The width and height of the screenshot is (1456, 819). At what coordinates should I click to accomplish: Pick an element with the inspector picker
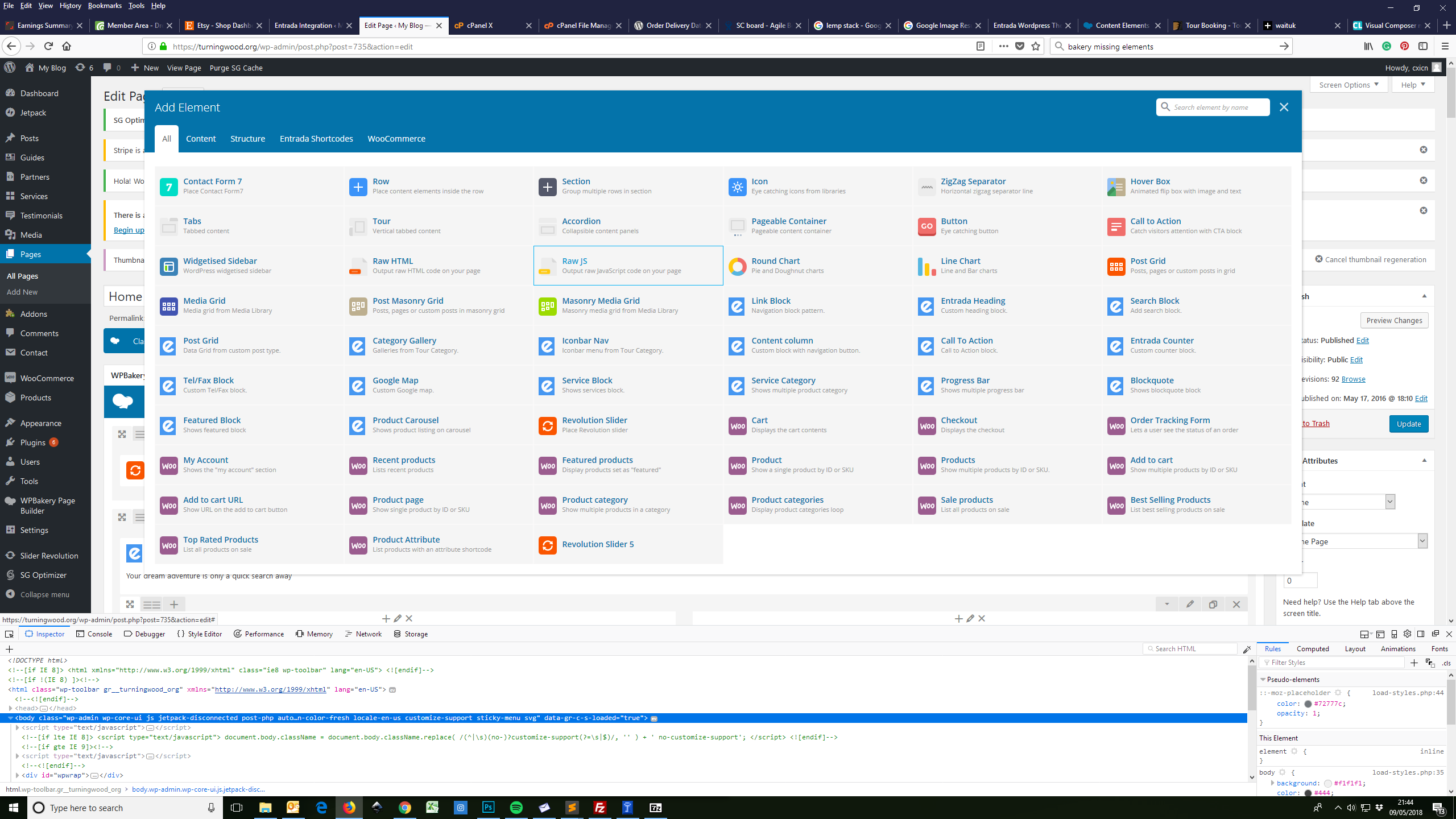point(9,634)
